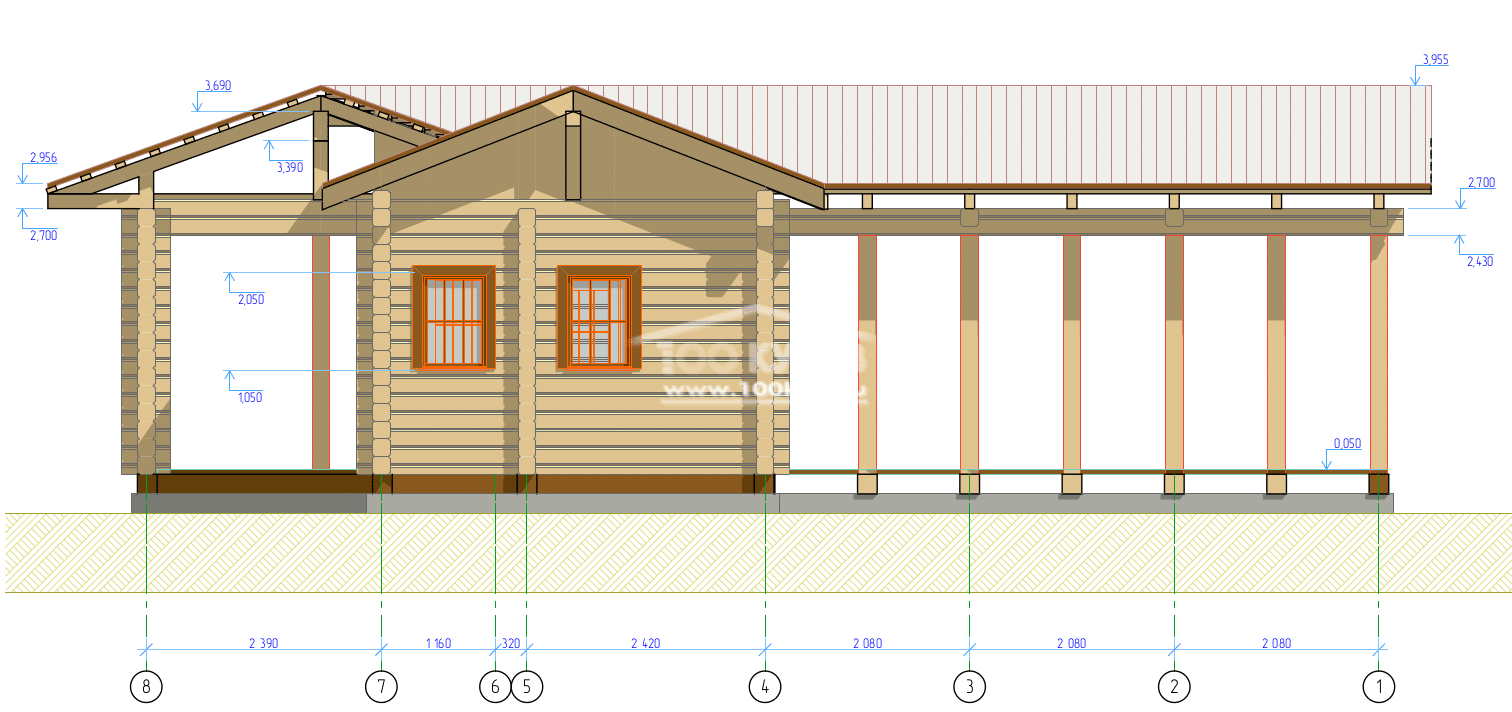Click grid axis marker 5
The image size is (1512, 712).
[527, 687]
